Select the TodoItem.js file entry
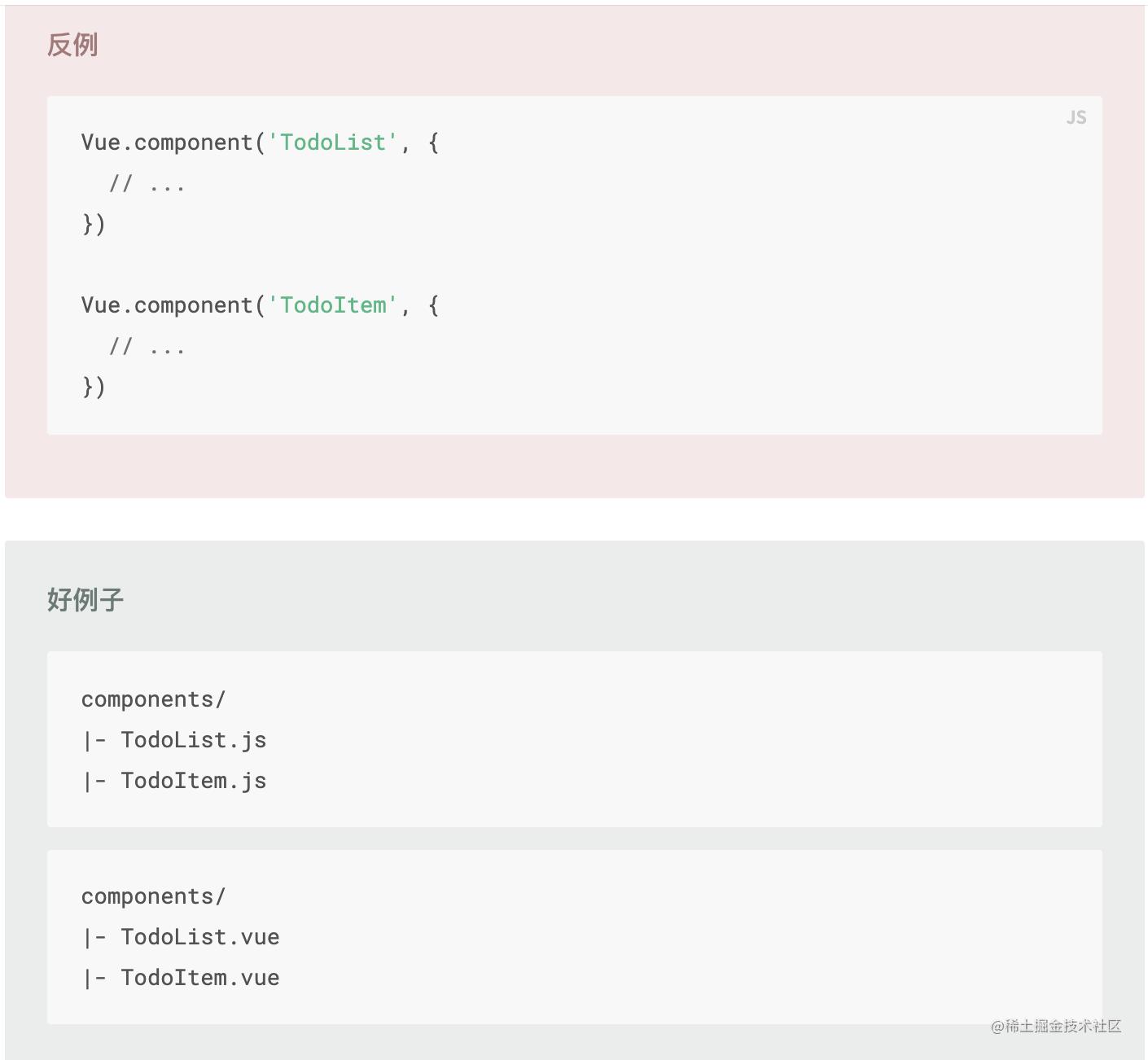This screenshot has height=1060, width=1148. click(193, 781)
